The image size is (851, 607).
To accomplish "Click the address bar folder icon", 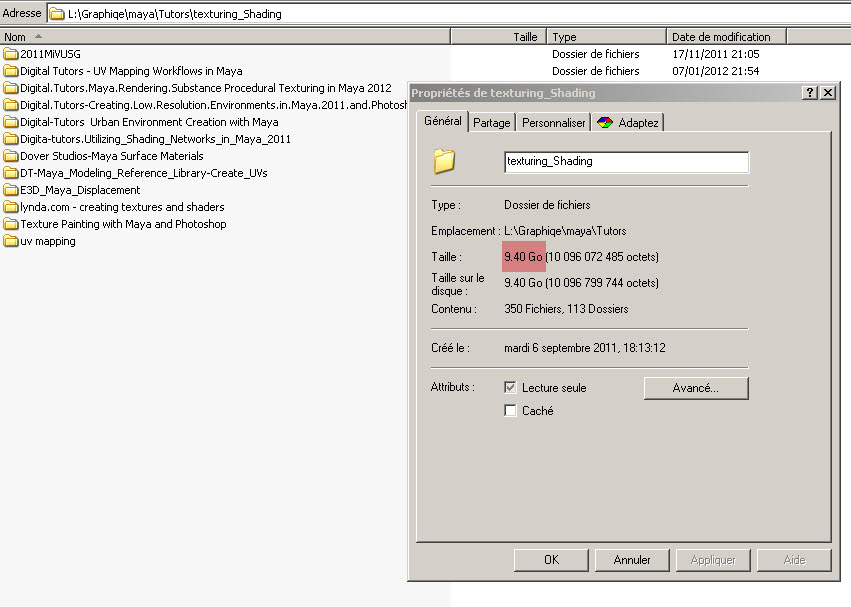I will [57, 14].
